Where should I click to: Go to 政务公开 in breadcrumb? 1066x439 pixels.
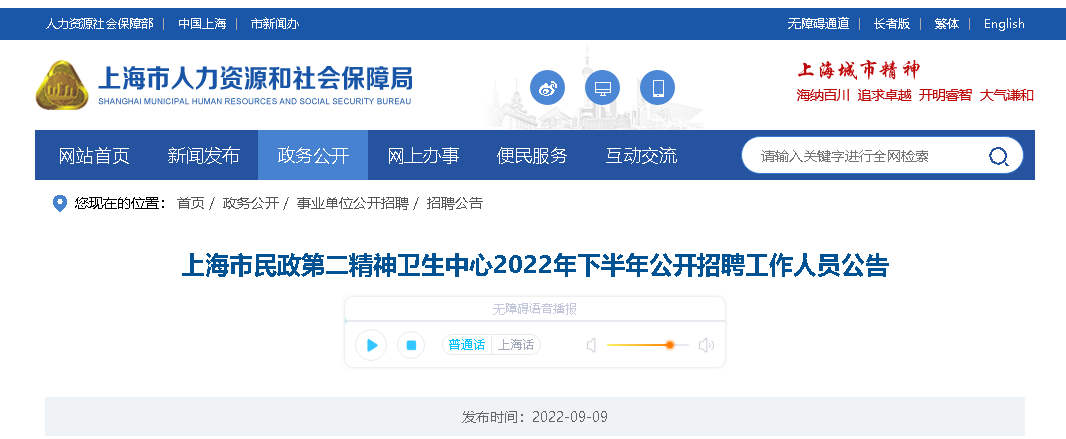[250, 203]
